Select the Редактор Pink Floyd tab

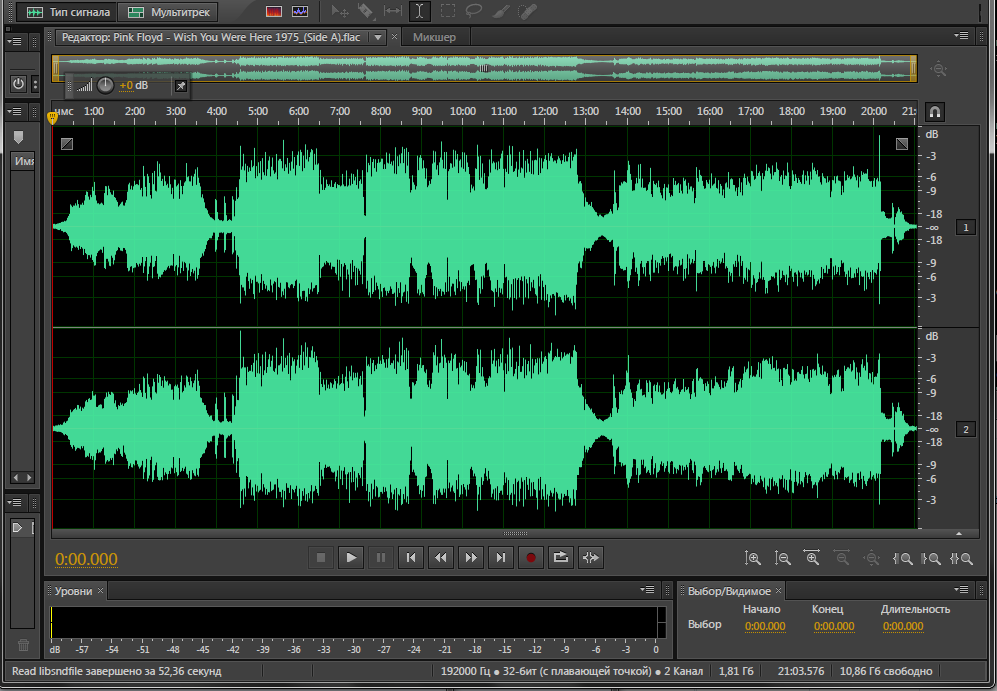(211, 37)
